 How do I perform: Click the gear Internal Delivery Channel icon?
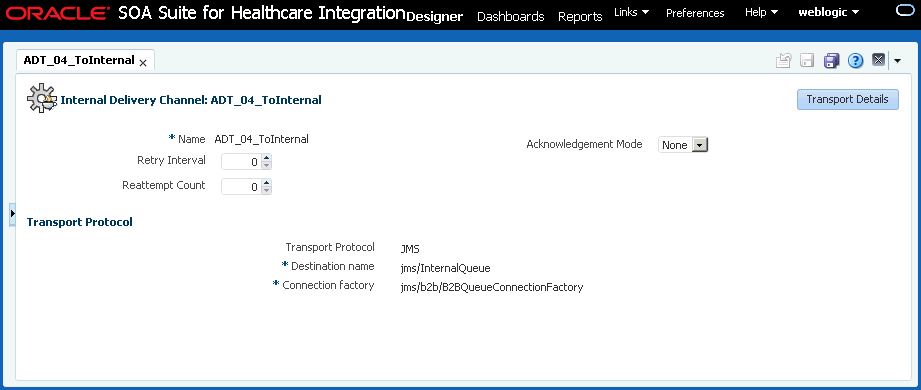41,98
